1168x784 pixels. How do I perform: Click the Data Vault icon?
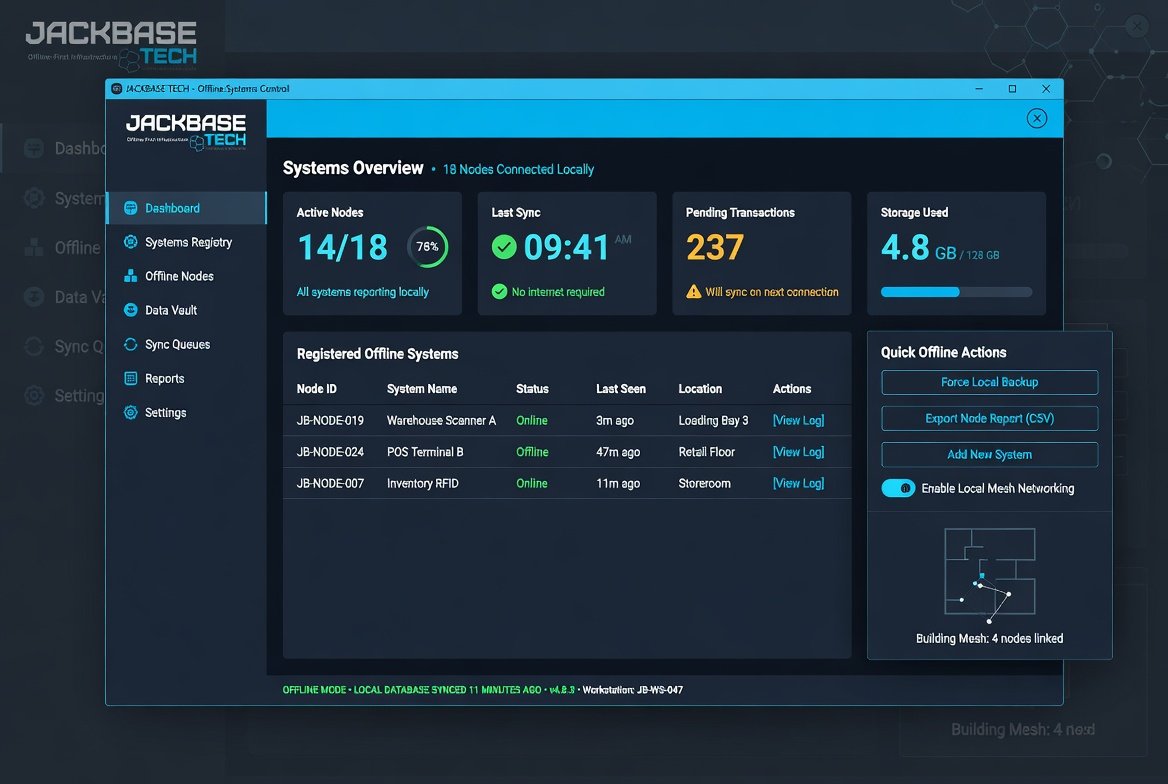[x=130, y=310]
